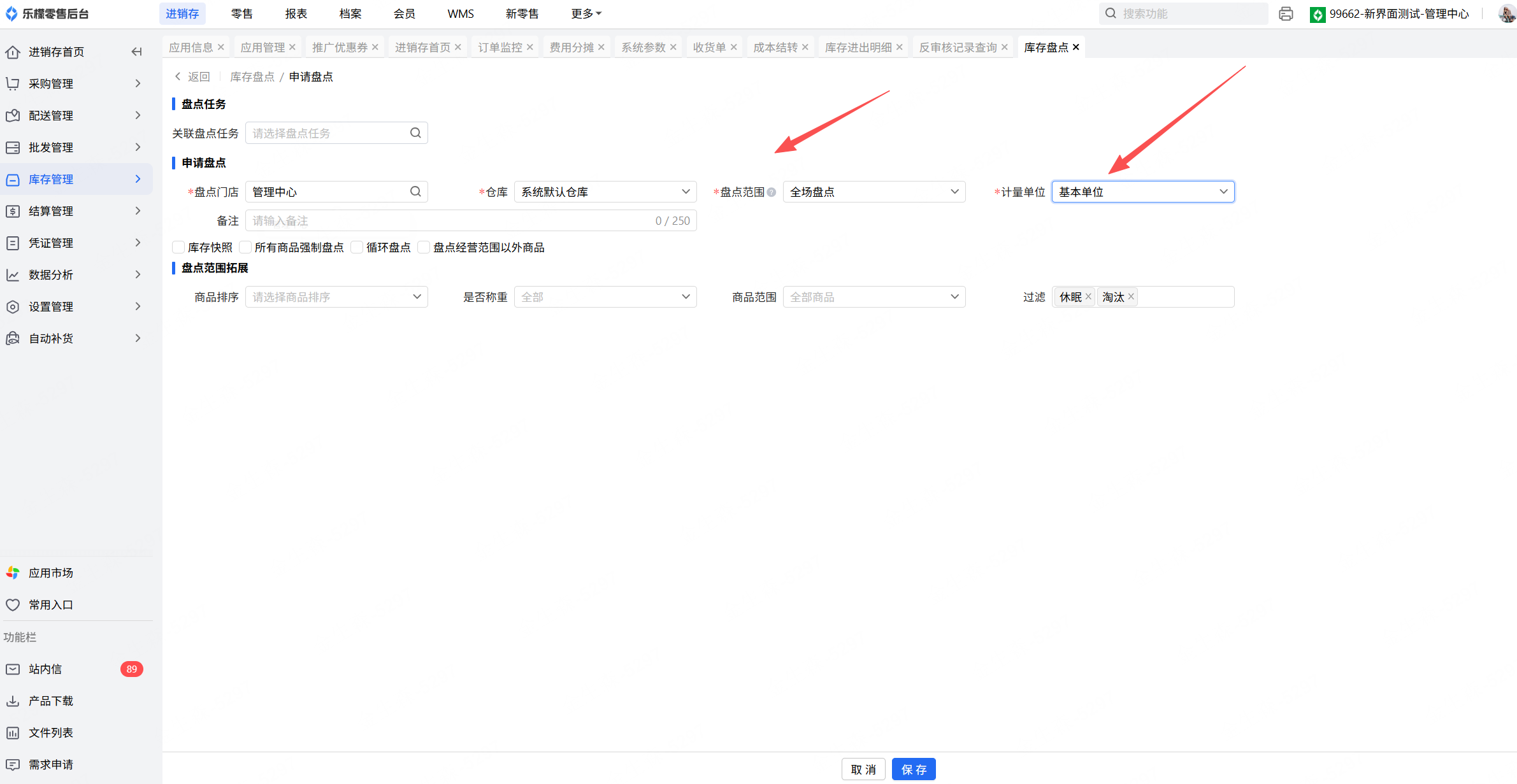Switch to the 报表 top menu

pyautogui.click(x=296, y=13)
